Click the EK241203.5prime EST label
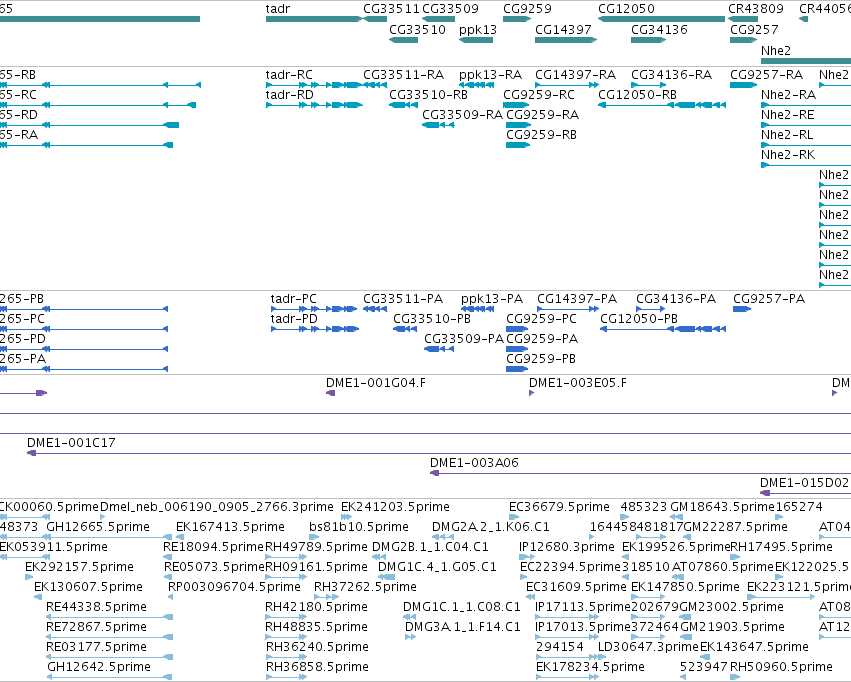Image resolution: width=851 pixels, height=682 pixels. [x=395, y=507]
